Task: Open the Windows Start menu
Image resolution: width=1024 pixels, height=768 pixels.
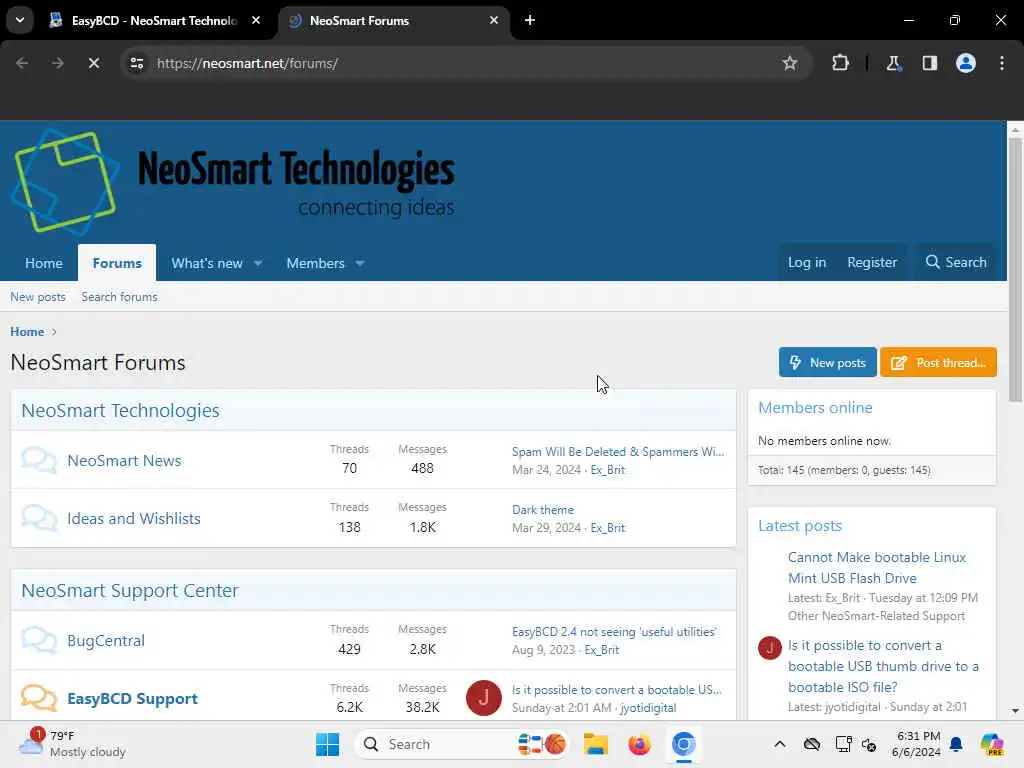Action: [x=327, y=744]
